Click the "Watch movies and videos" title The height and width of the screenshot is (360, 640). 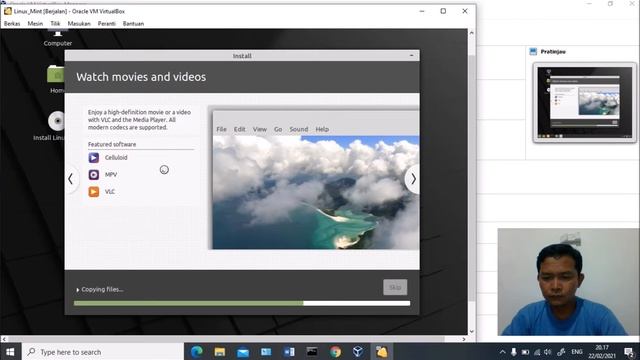click(141, 77)
